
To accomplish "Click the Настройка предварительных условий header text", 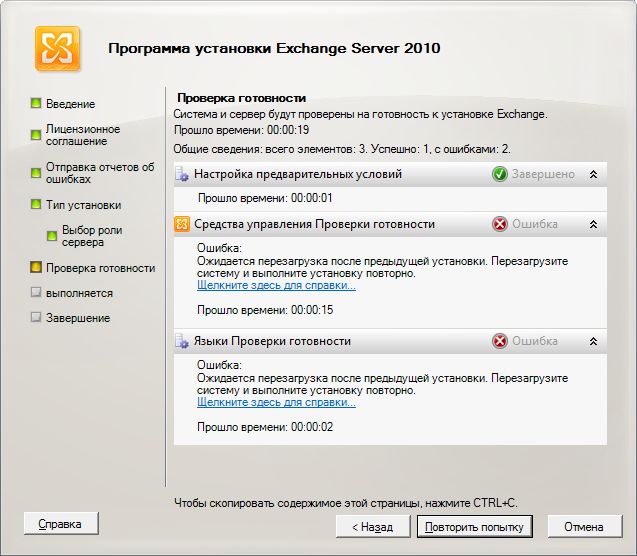I will click(298, 174).
